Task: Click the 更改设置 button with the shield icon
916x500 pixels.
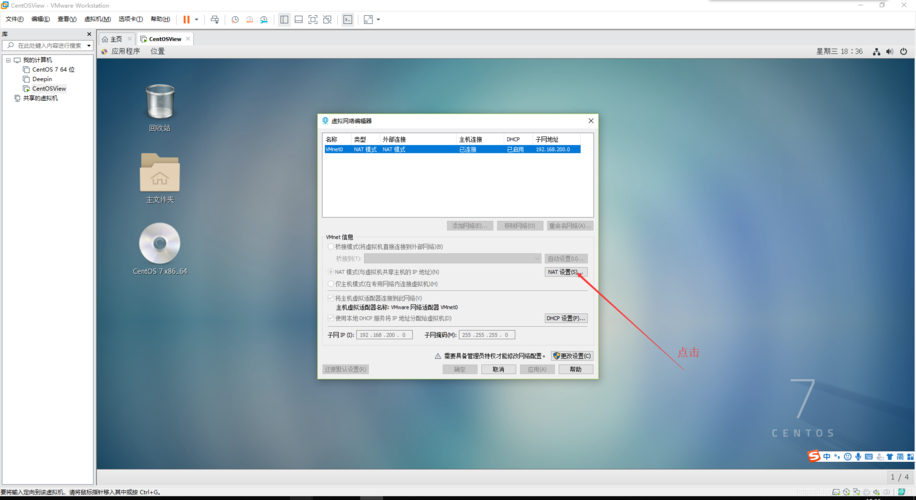Action: tap(572, 356)
